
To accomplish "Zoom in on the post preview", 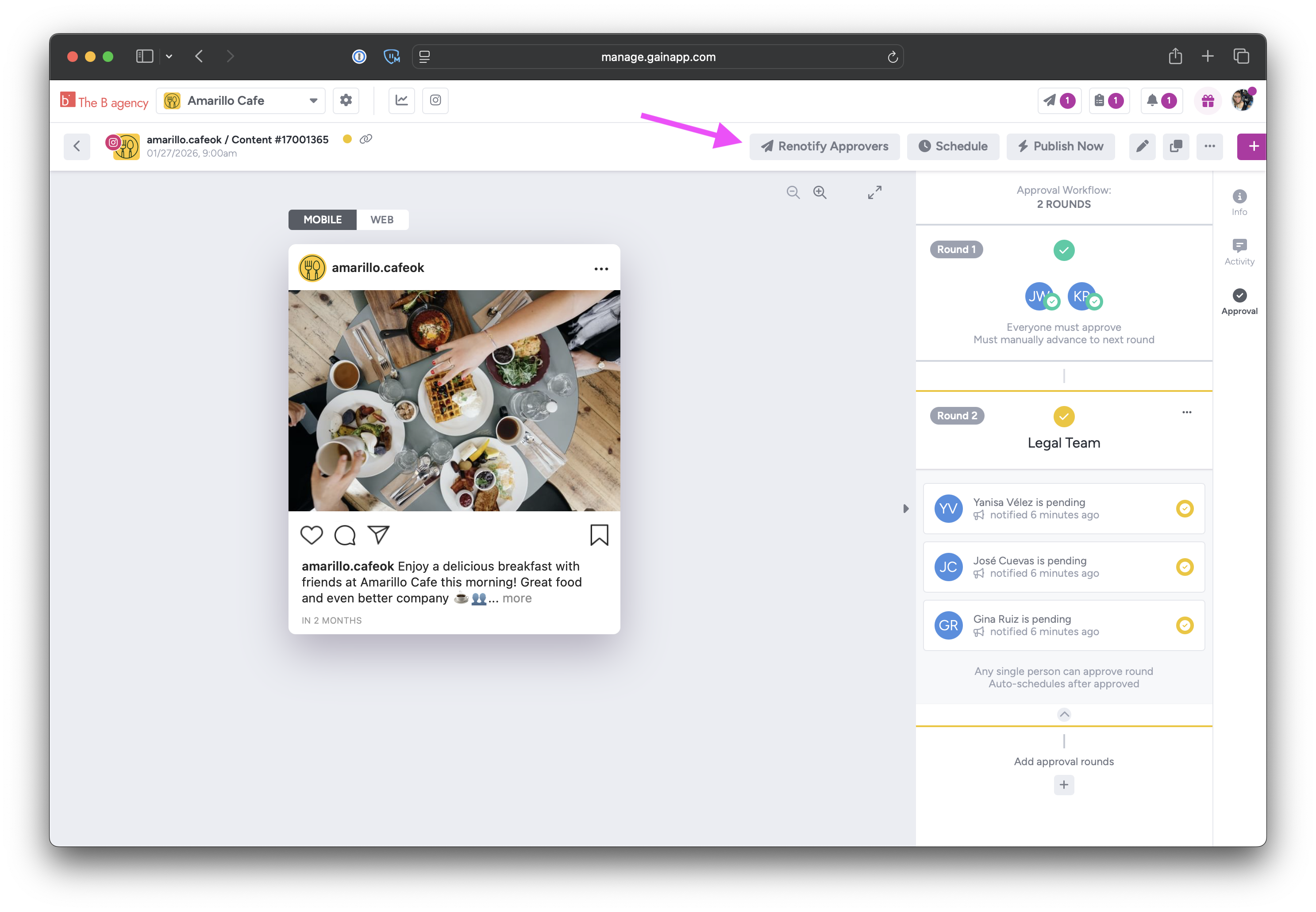I will (x=820, y=192).
